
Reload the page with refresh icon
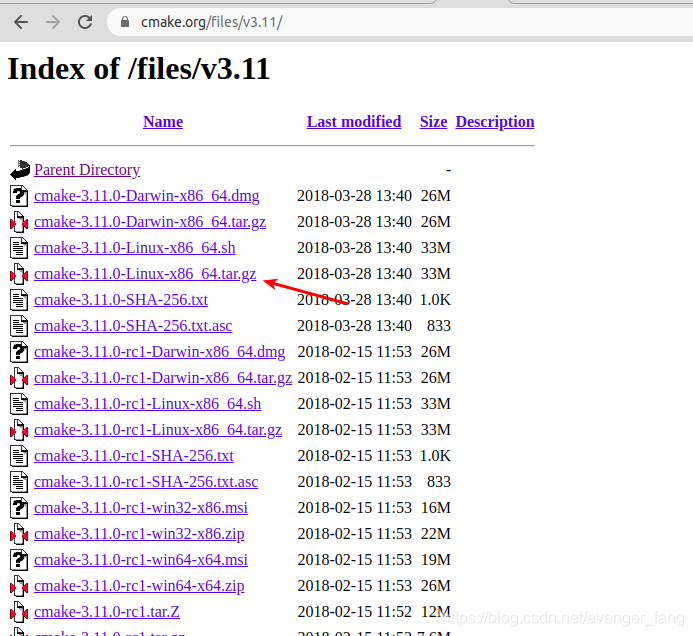click(85, 22)
